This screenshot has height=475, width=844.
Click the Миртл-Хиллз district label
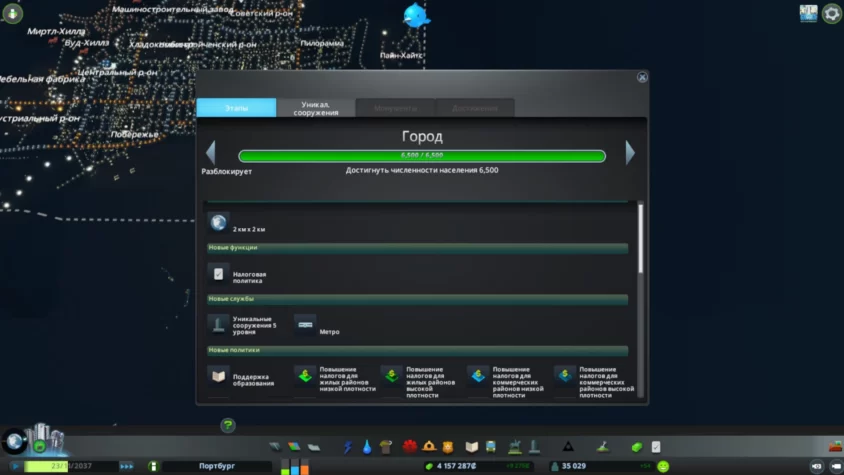tap(56, 31)
